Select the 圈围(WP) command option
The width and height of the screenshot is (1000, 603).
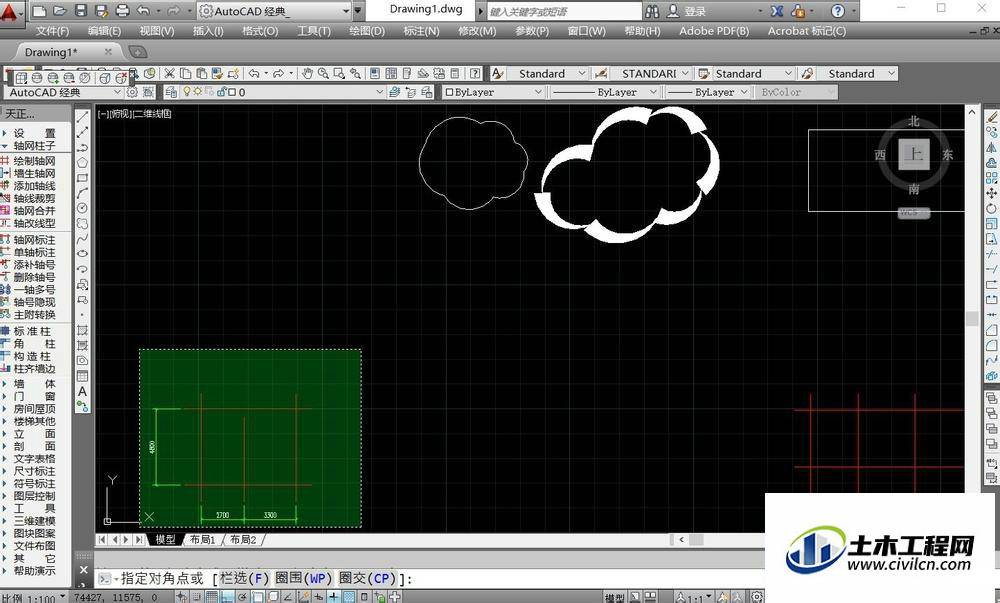pos(304,579)
